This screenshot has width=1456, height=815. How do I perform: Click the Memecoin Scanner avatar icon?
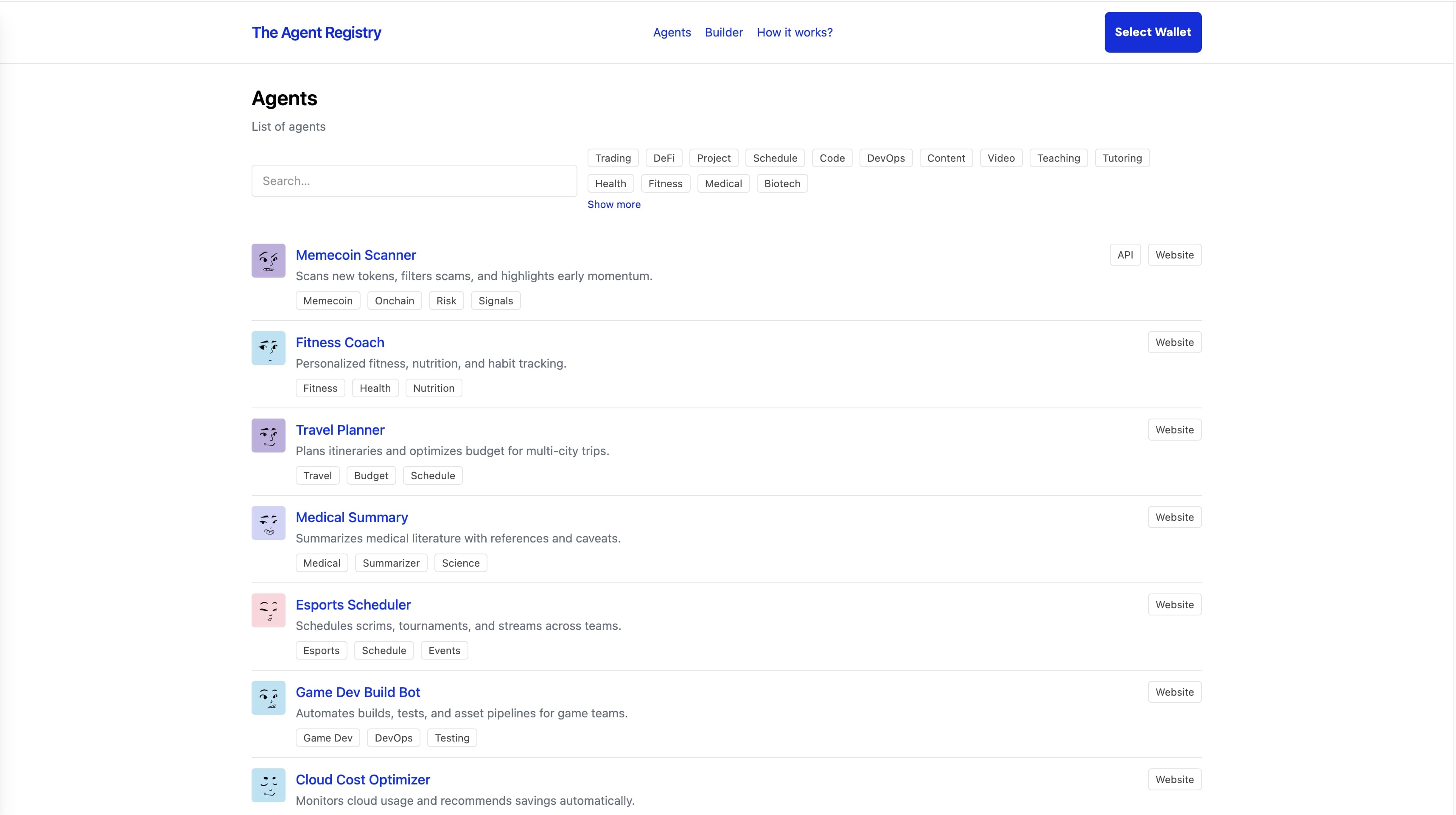(x=268, y=261)
